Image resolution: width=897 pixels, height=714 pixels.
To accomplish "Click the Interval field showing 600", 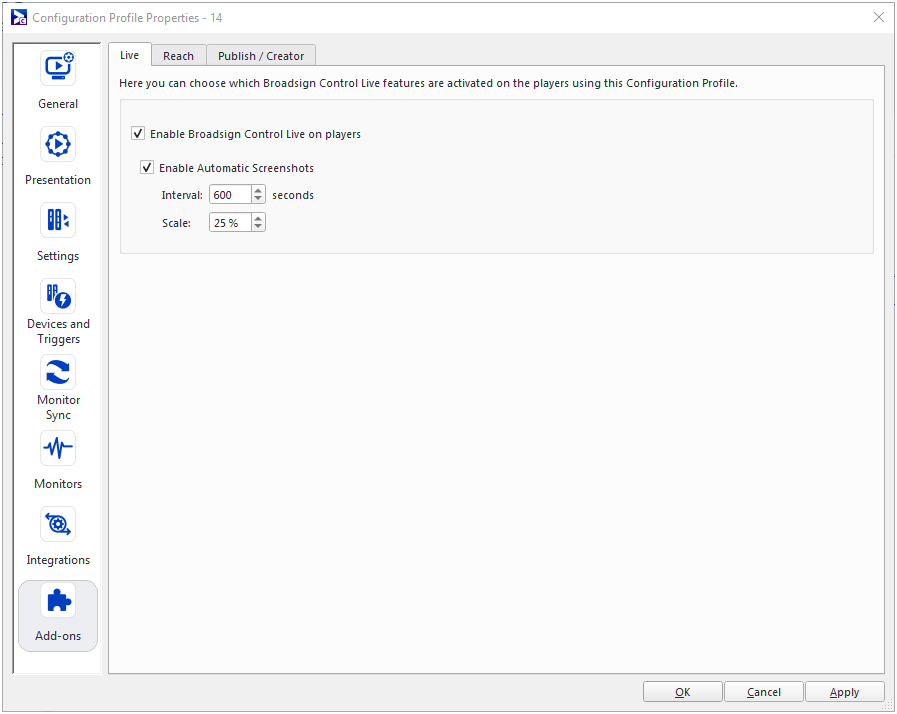I will [x=230, y=195].
